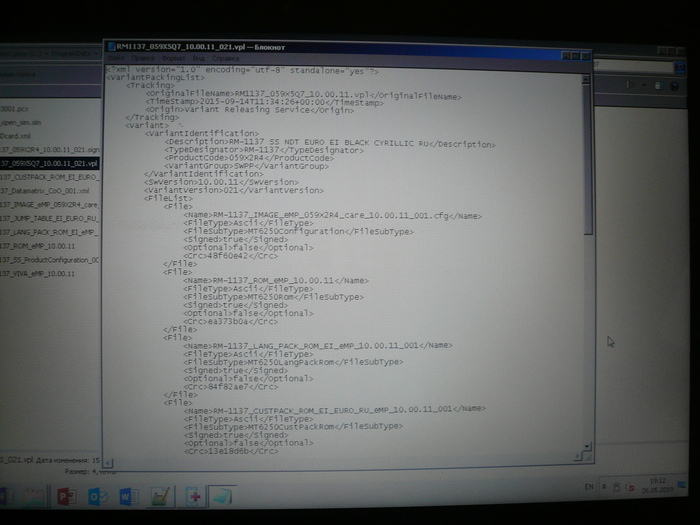700x525 pixels.
Task: Select VIVA_eMP_10.00.11 file in Explorer
Action: [x=38, y=274]
